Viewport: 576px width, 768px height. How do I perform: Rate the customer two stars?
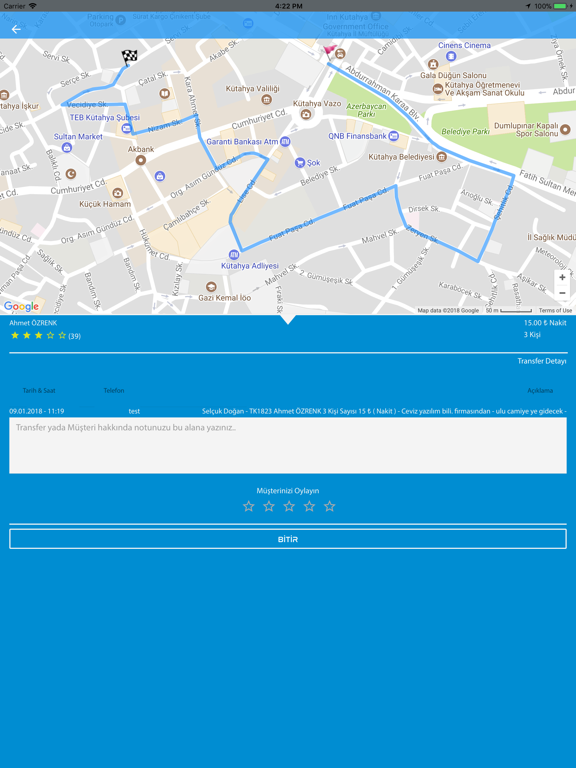[x=269, y=506]
